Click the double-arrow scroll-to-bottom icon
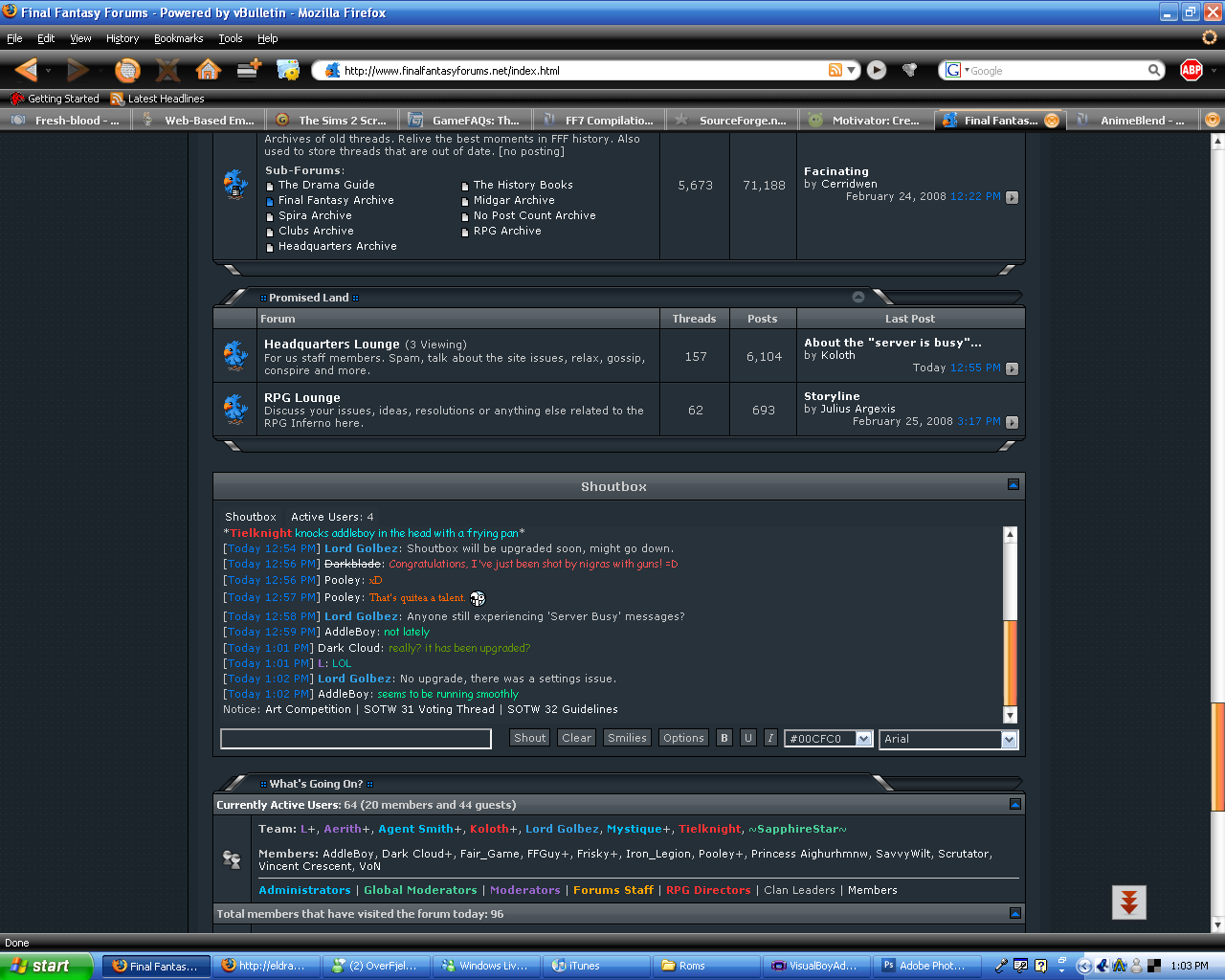1225x980 pixels. pyautogui.click(x=1128, y=902)
